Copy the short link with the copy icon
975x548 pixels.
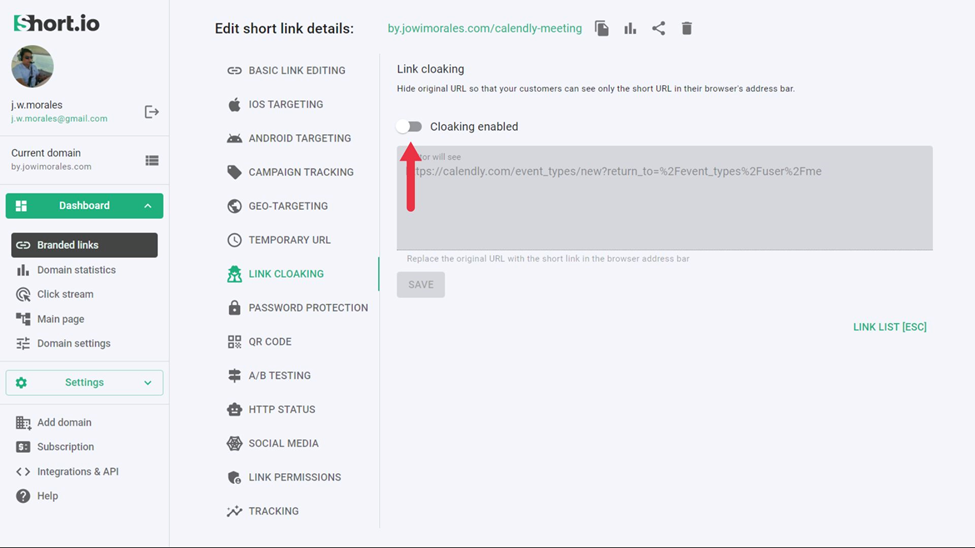[x=601, y=29]
